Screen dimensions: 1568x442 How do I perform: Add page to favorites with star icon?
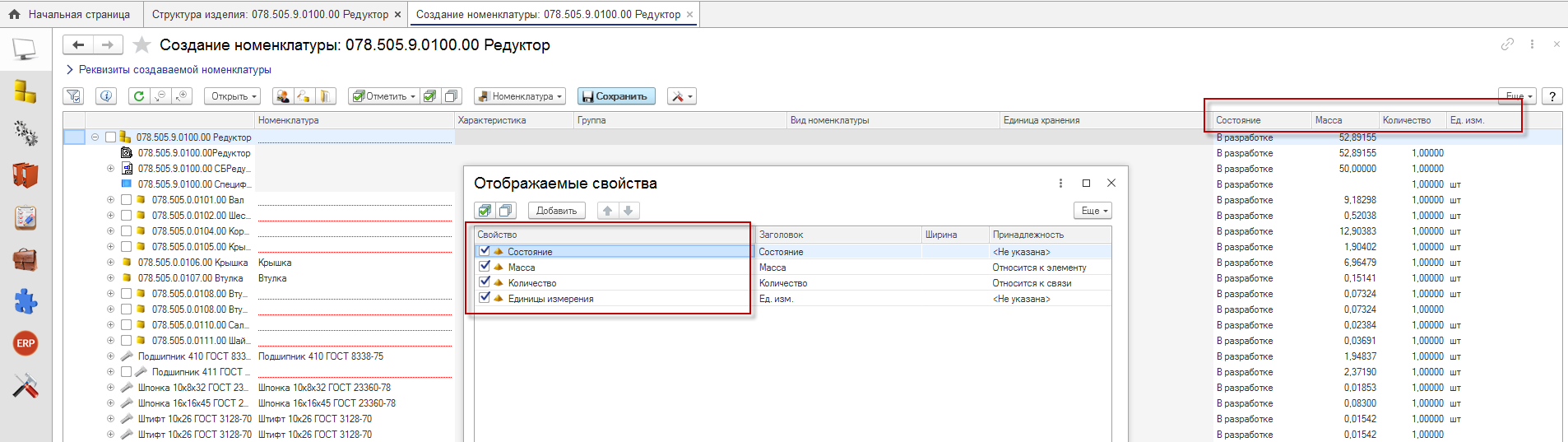141,45
